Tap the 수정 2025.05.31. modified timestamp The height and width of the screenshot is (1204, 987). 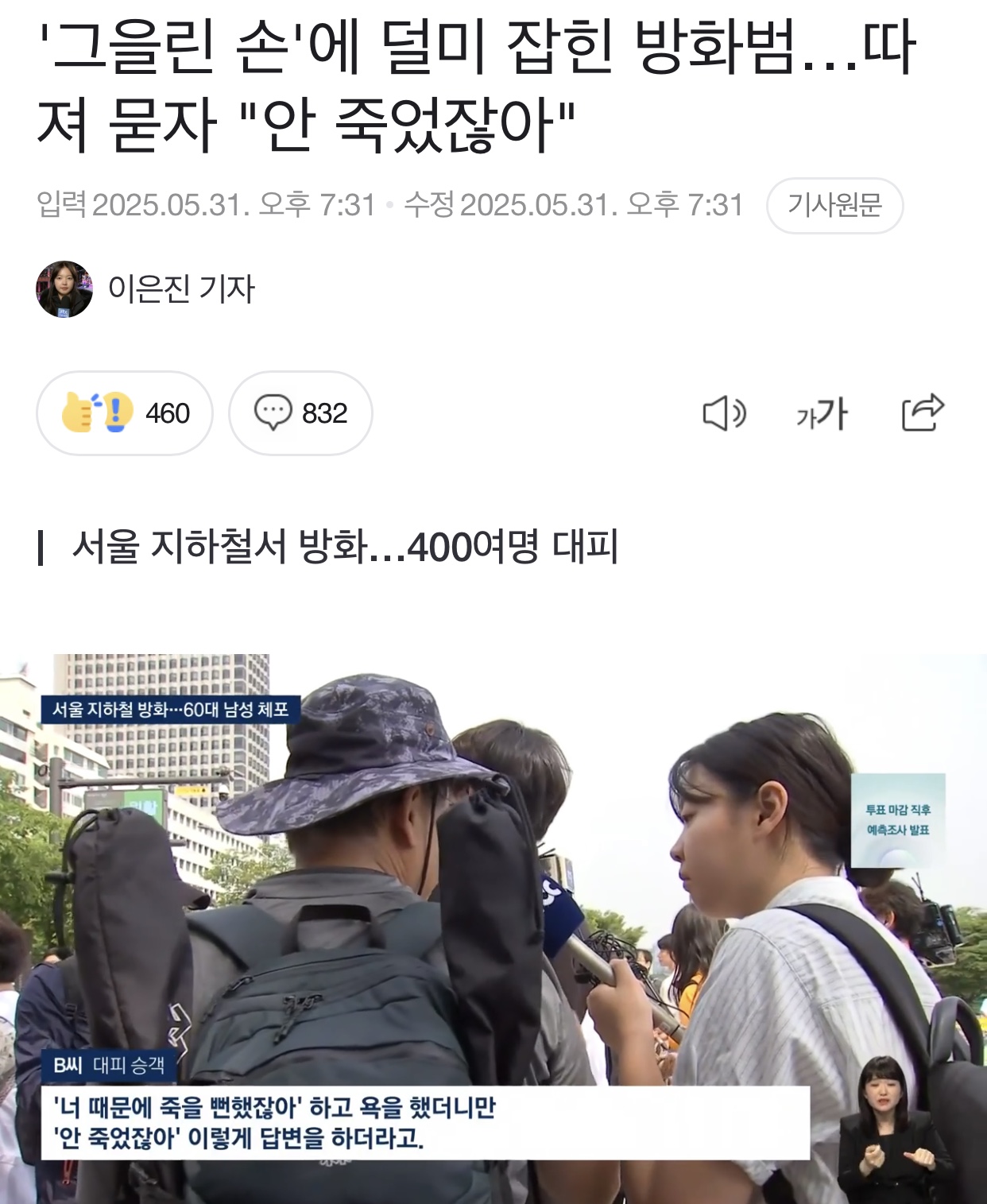click(x=574, y=205)
